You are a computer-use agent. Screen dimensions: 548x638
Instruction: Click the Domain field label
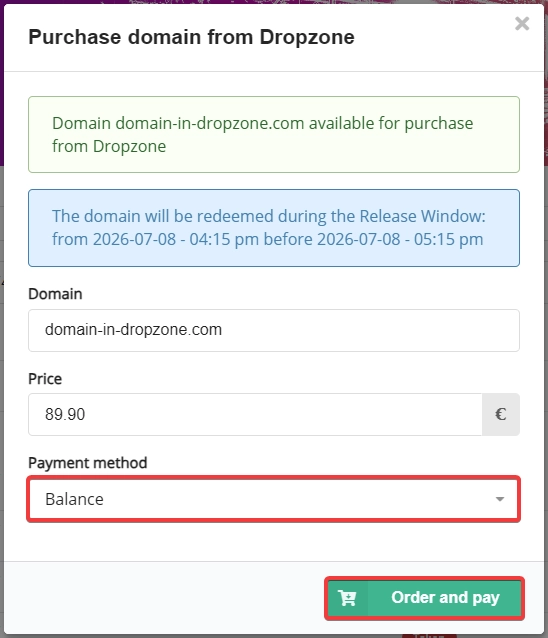(55, 294)
